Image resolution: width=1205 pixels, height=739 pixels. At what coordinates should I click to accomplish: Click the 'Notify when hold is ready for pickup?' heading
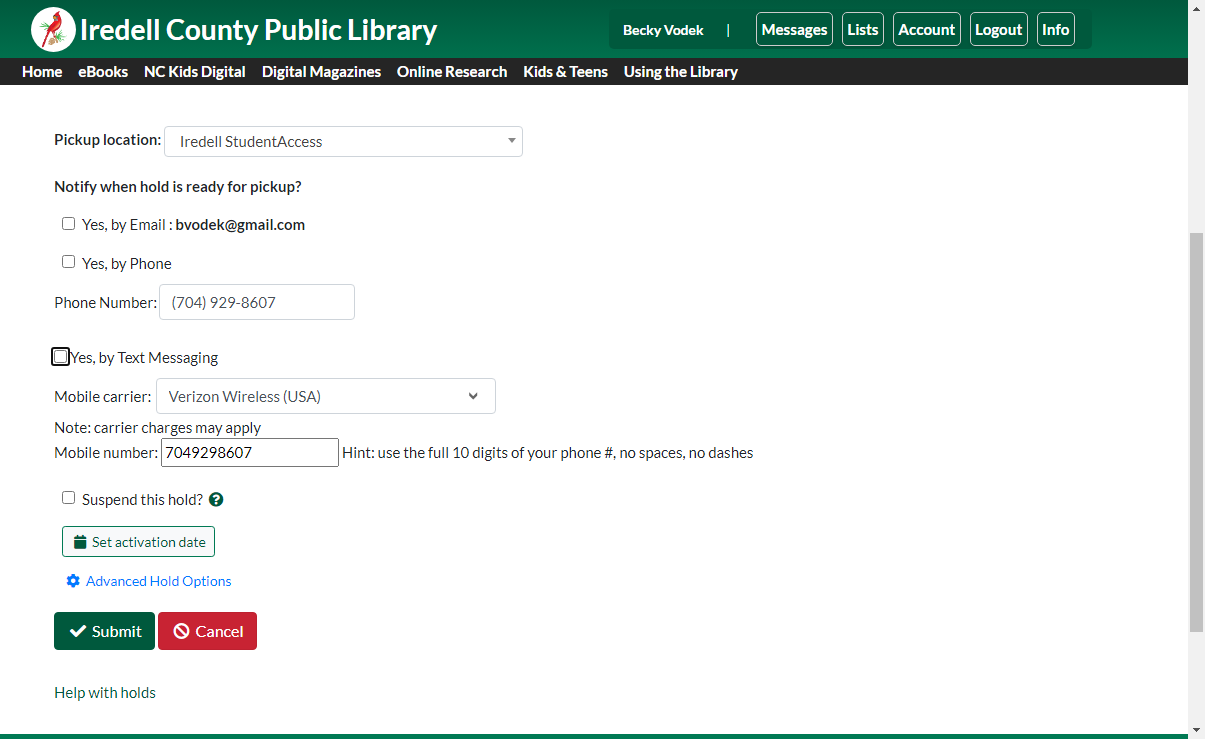[x=178, y=187]
